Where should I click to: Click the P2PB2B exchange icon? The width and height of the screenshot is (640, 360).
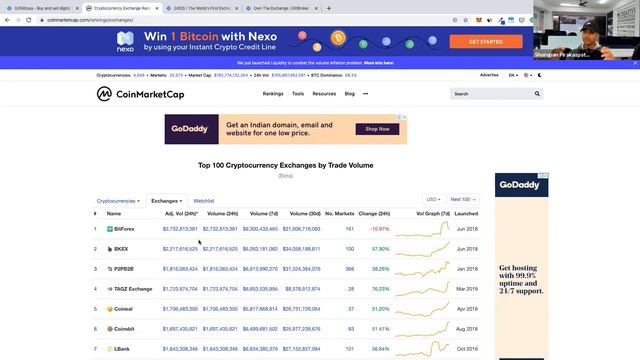point(110,269)
